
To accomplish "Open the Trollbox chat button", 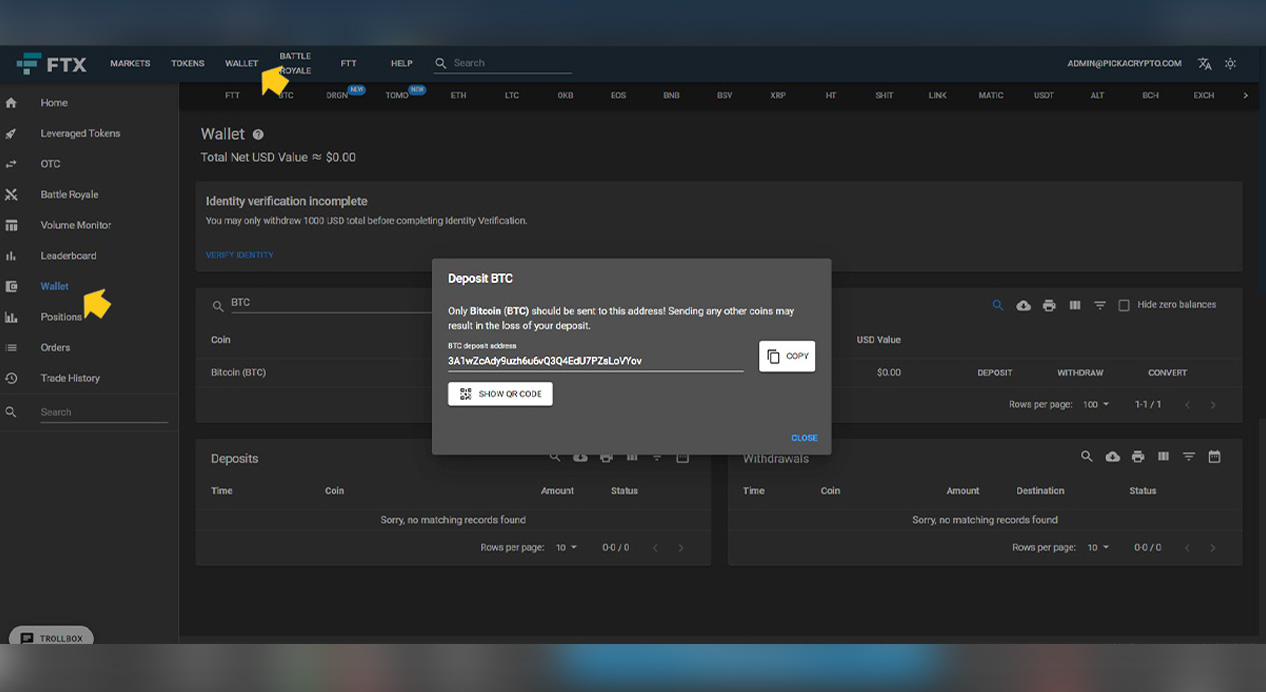I will (x=51, y=638).
